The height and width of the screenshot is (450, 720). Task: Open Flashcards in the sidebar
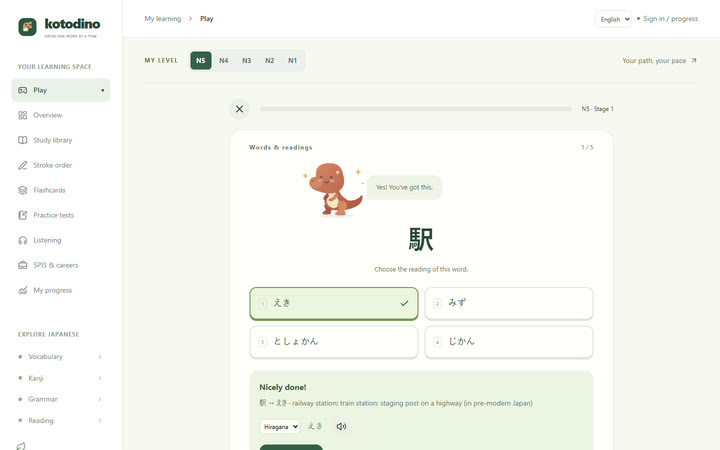click(61, 190)
